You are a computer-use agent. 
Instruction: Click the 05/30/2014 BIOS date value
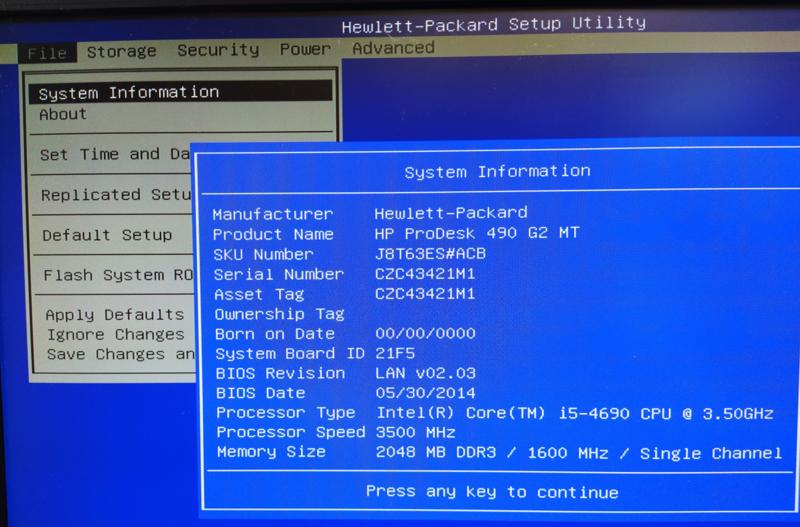(x=426, y=393)
